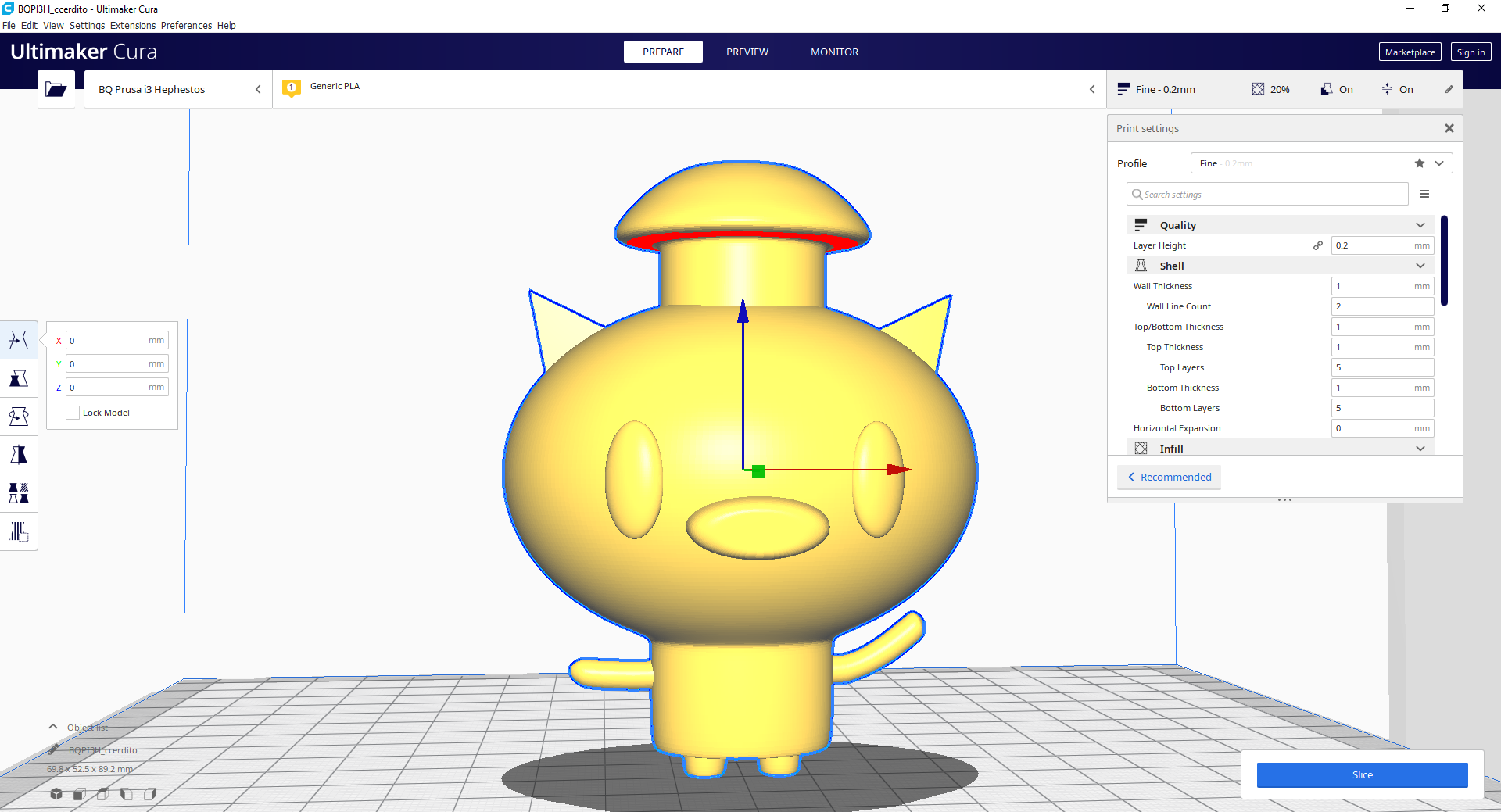
Task: Select the Move tool
Action: pyautogui.click(x=19, y=340)
